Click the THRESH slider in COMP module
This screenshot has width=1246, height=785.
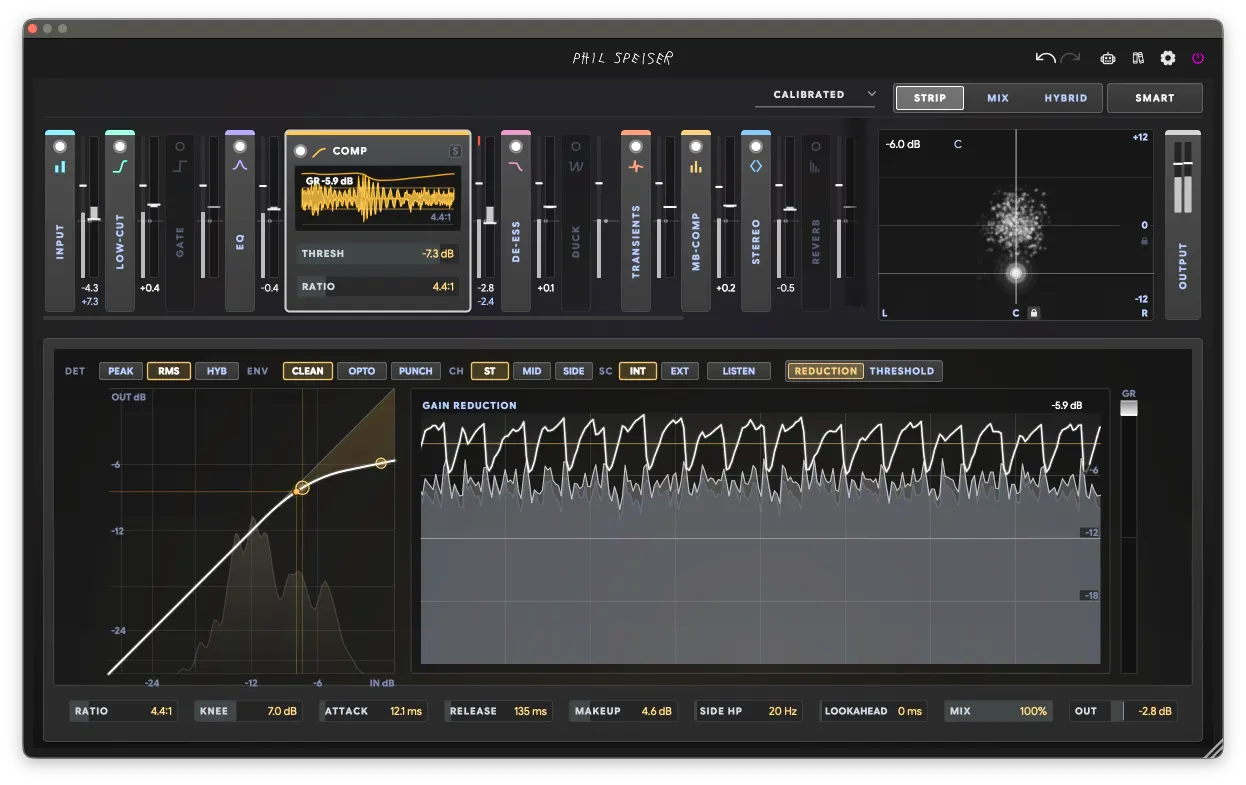point(378,254)
